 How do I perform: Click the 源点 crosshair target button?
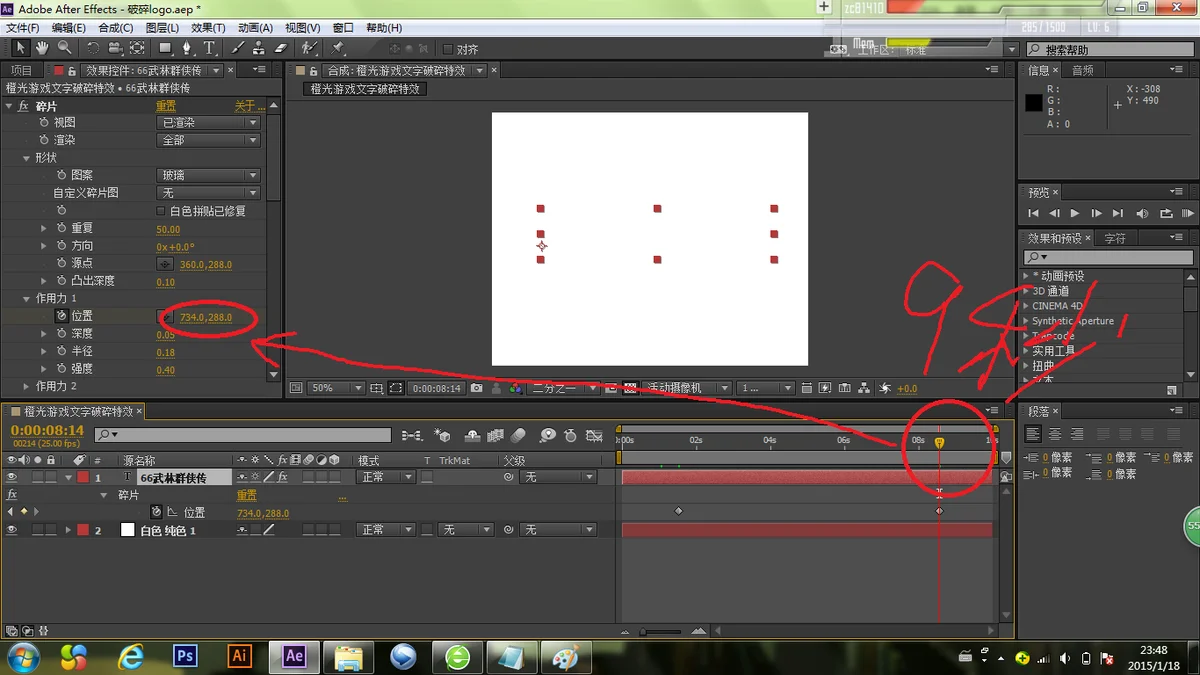click(x=166, y=264)
